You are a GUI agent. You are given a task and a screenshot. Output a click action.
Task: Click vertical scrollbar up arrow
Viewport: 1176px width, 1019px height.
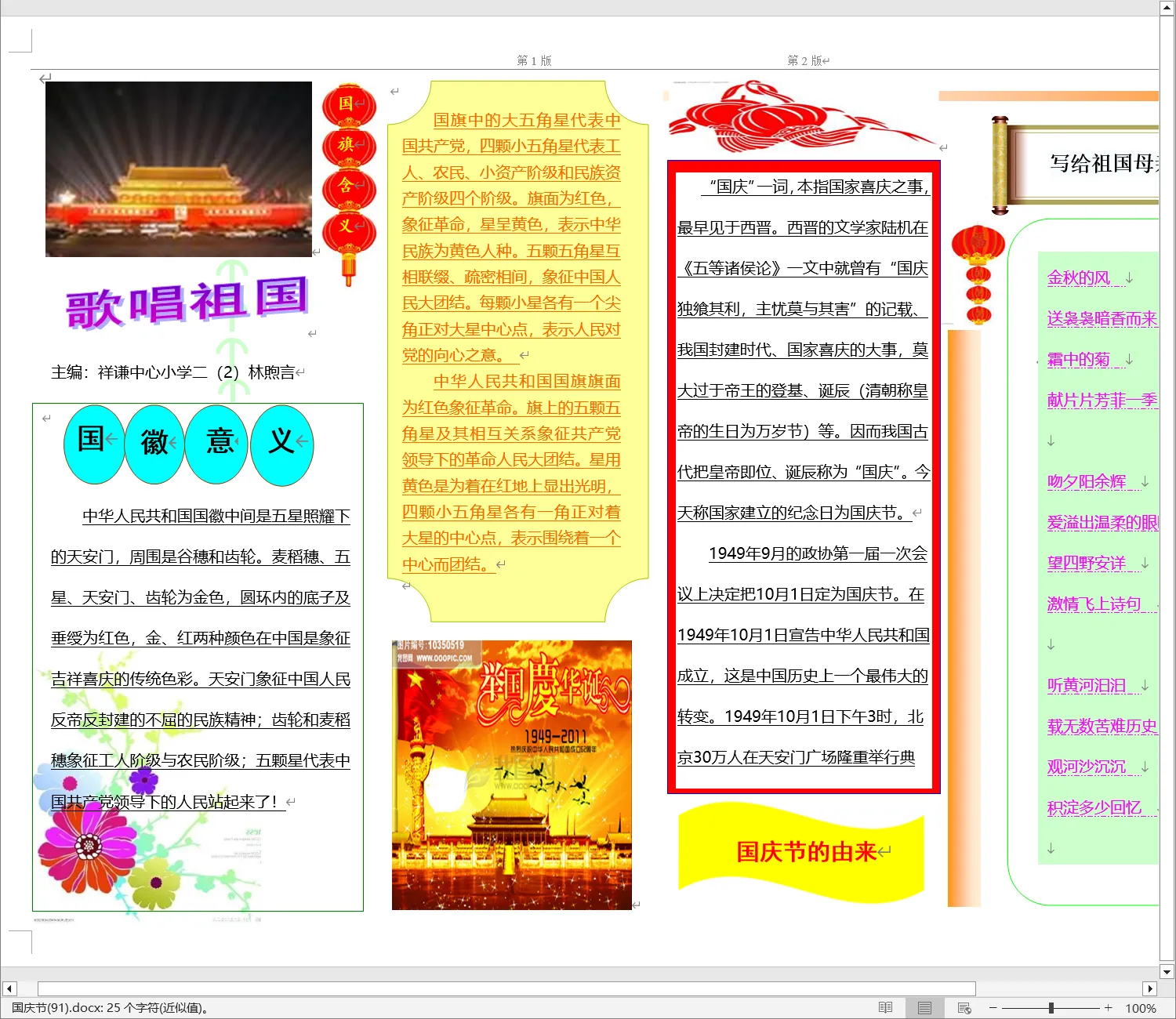[1167, 8]
